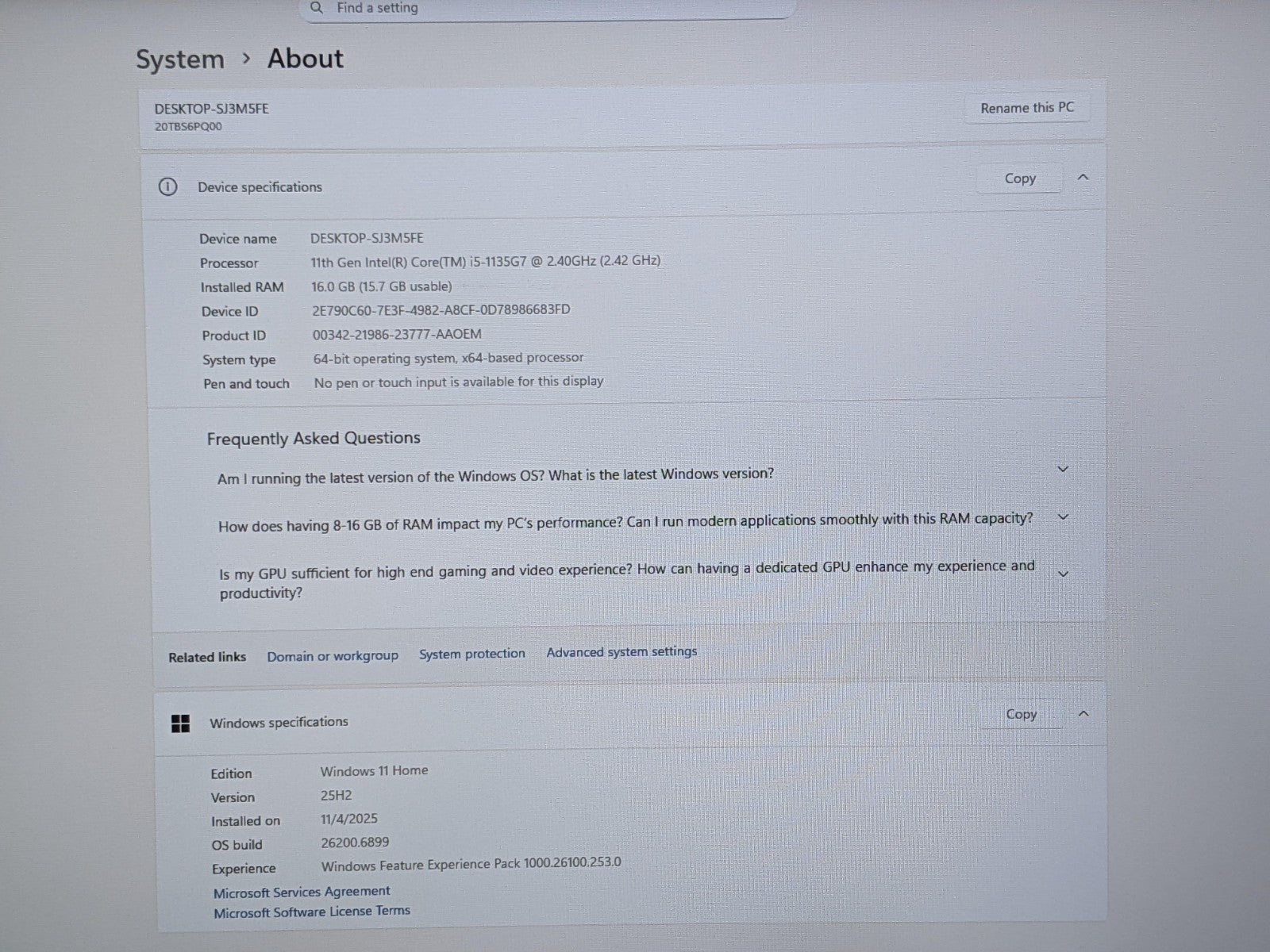Expand the 8-16 GB RAM performance FAQ
The image size is (1270, 952).
point(1063,517)
